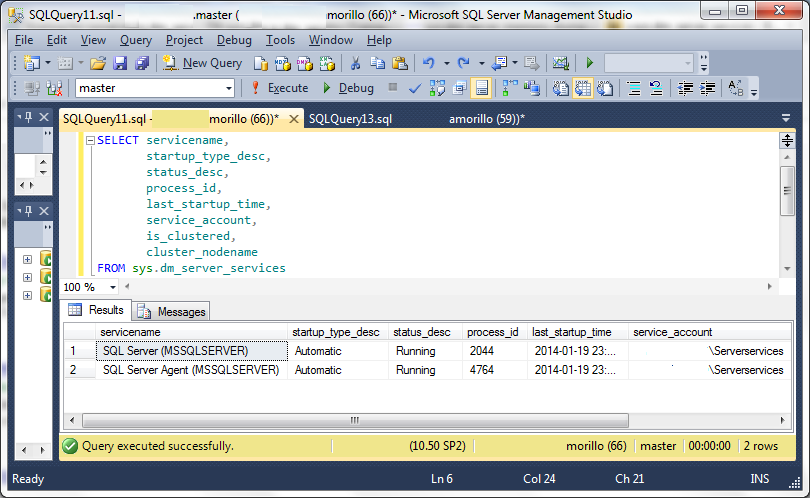Switch output to Results to Text

(x=560, y=88)
